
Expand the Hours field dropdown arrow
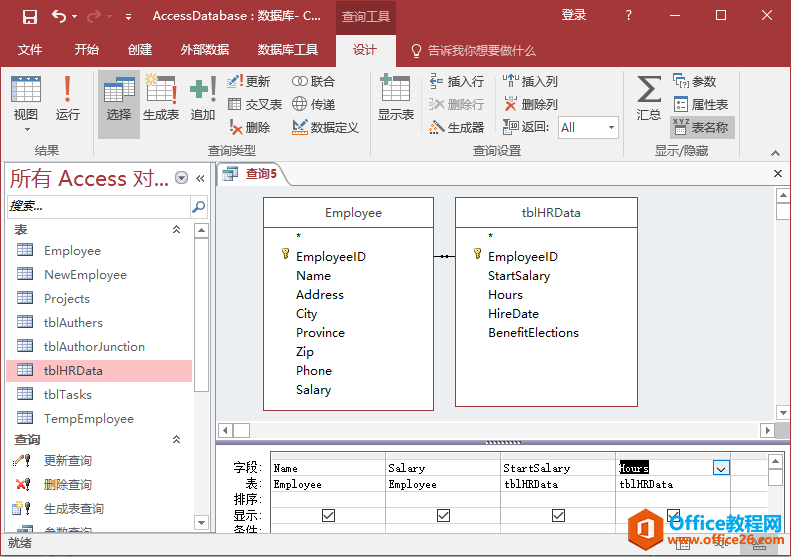click(721, 467)
